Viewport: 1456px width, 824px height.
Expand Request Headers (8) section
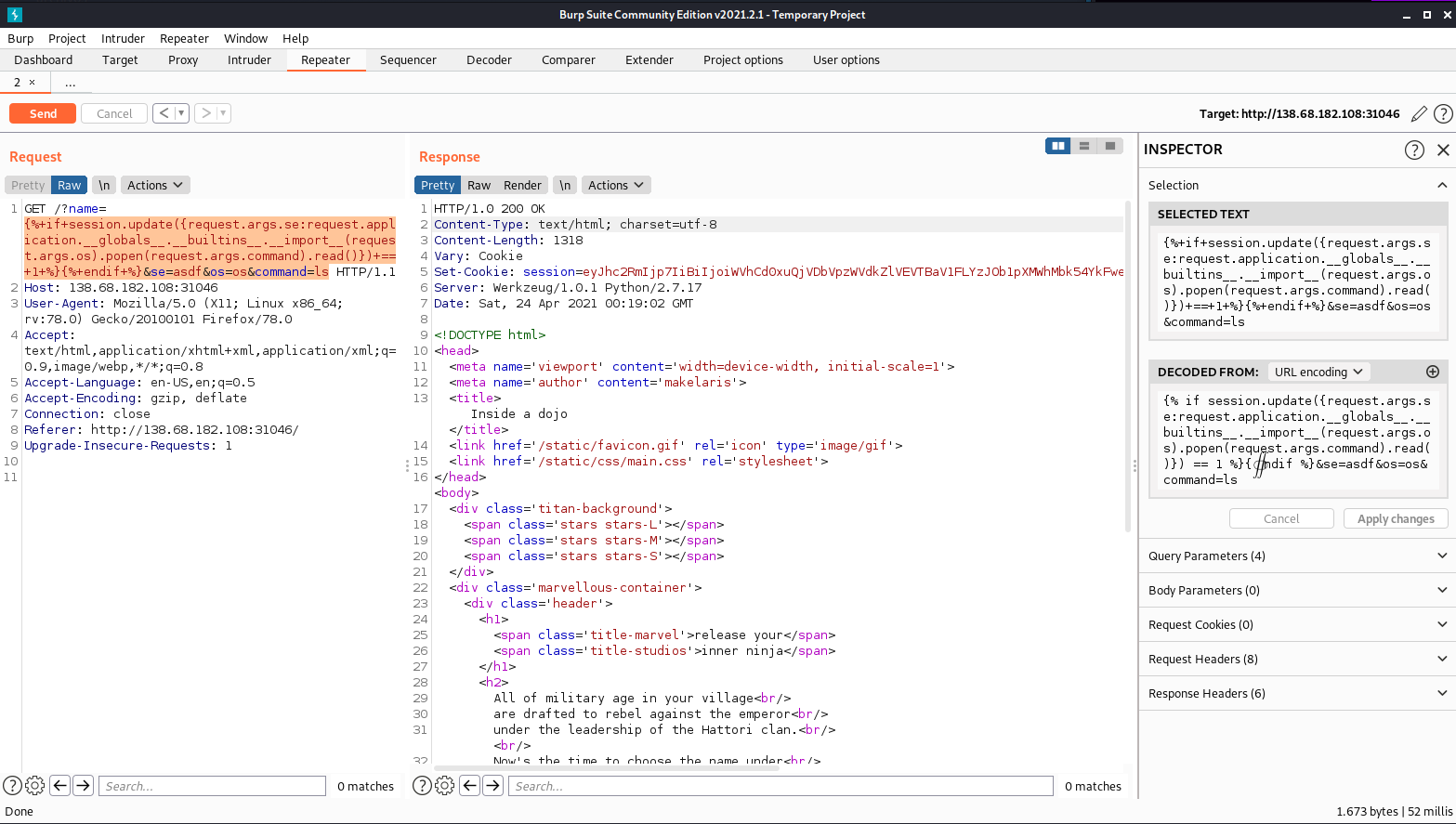1298,659
